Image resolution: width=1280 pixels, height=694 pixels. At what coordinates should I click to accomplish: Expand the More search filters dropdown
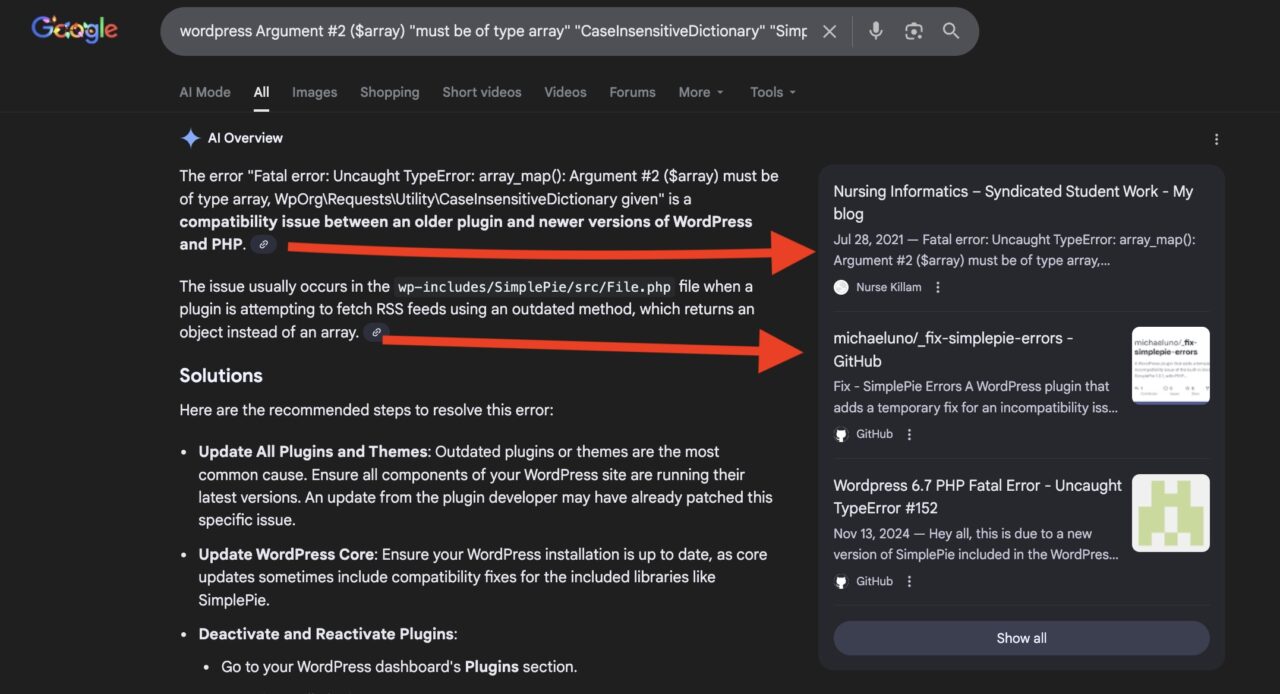pyautogui.click(x=700, y=92)
